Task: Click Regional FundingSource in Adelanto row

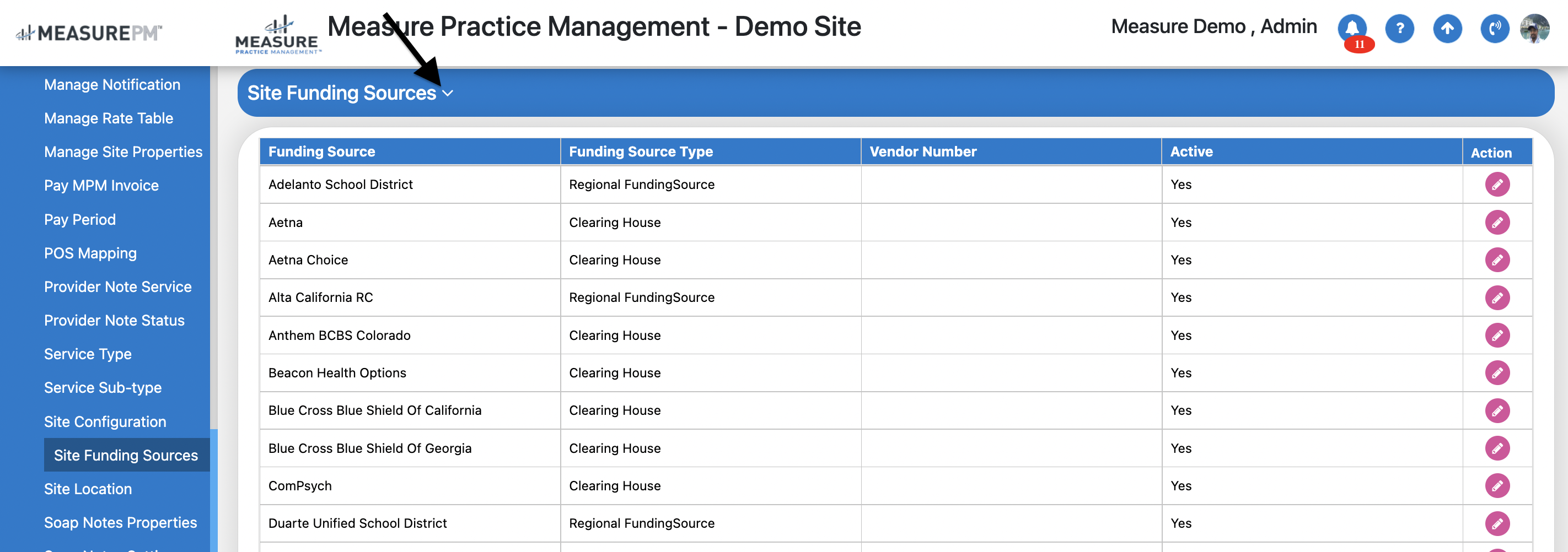Action: click(642, 184)
